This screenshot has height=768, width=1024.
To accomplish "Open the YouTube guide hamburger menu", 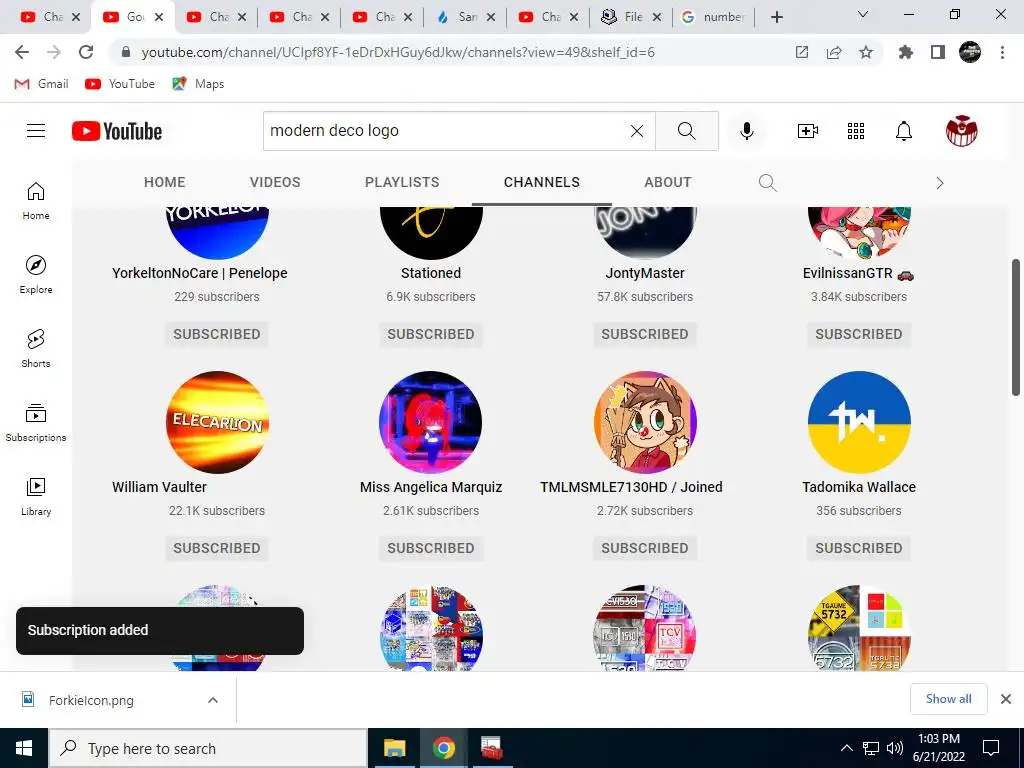I will (x=36, y=131).
